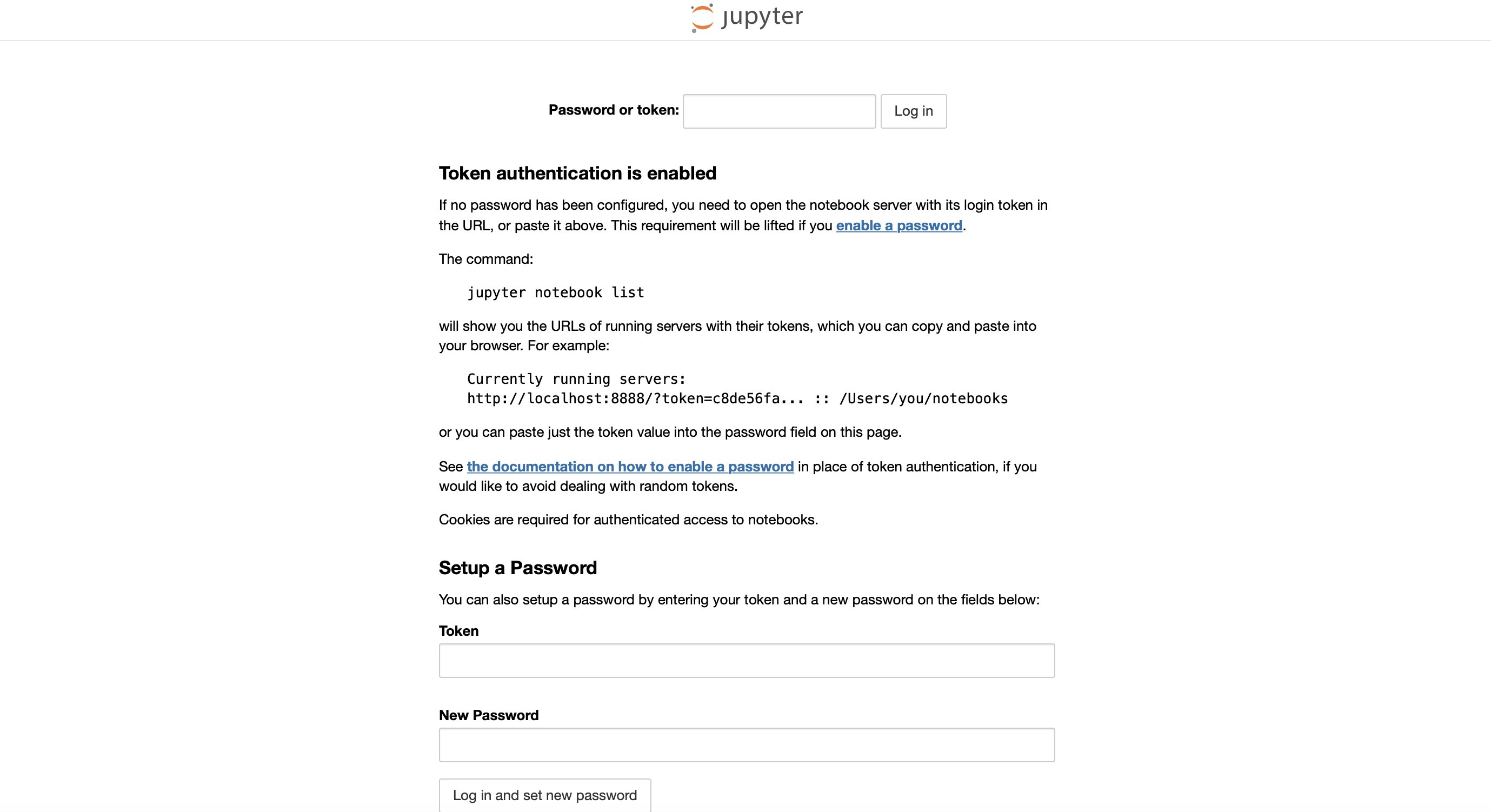Viewport: 1491px width, 812px height.
Task: Click the cookies requirement notice text
Action: tap(628, 520)
